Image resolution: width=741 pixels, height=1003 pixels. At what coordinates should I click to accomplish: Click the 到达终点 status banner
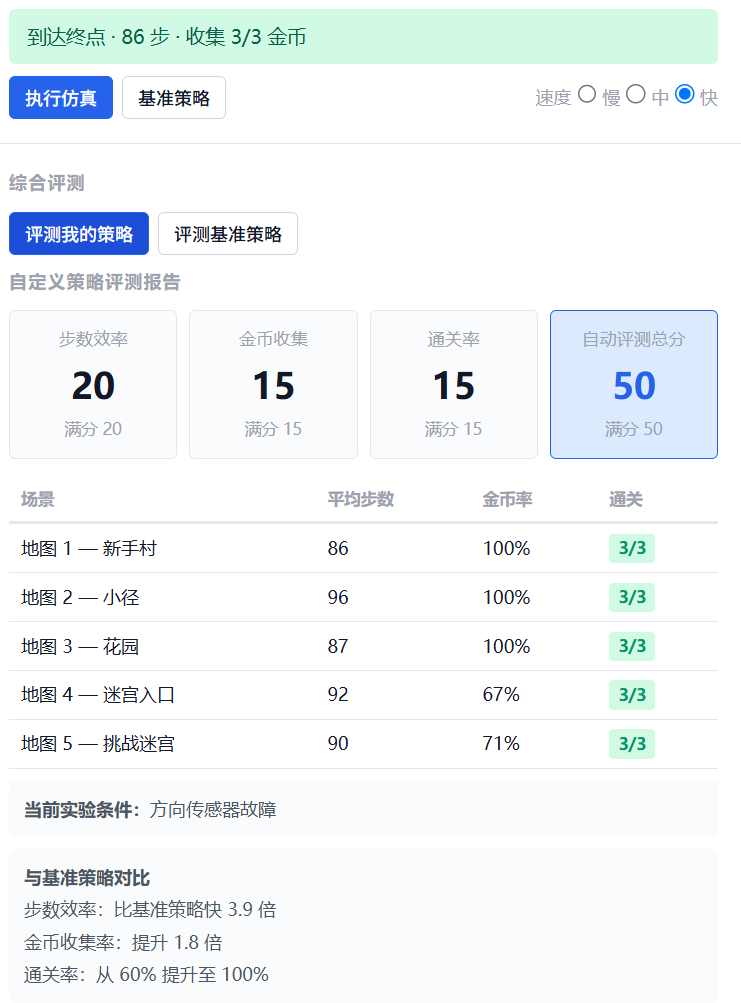[x=363, y=36]
